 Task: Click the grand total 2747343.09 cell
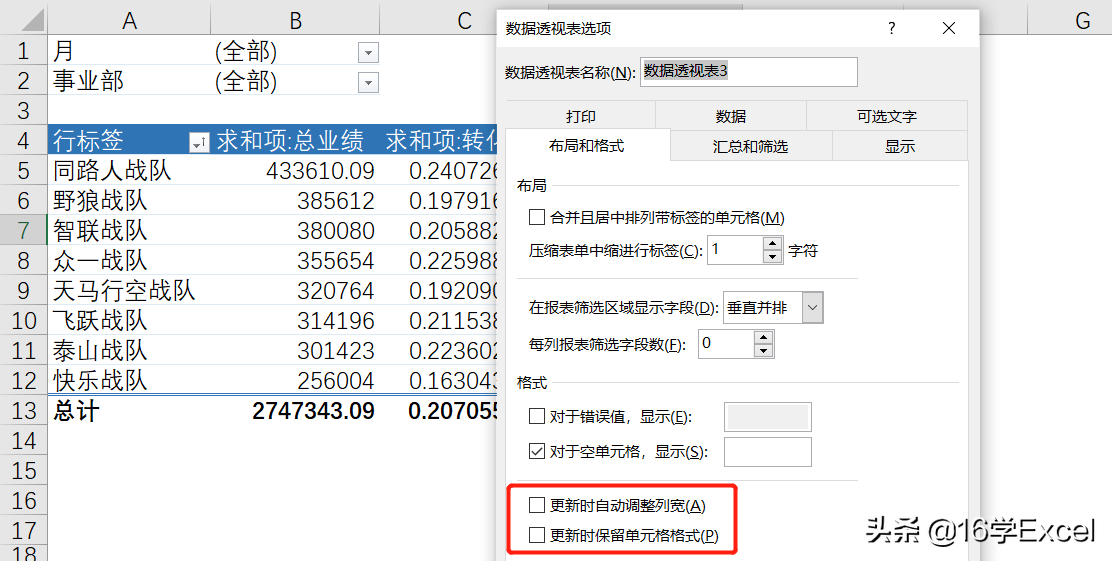tap(295, 410)
